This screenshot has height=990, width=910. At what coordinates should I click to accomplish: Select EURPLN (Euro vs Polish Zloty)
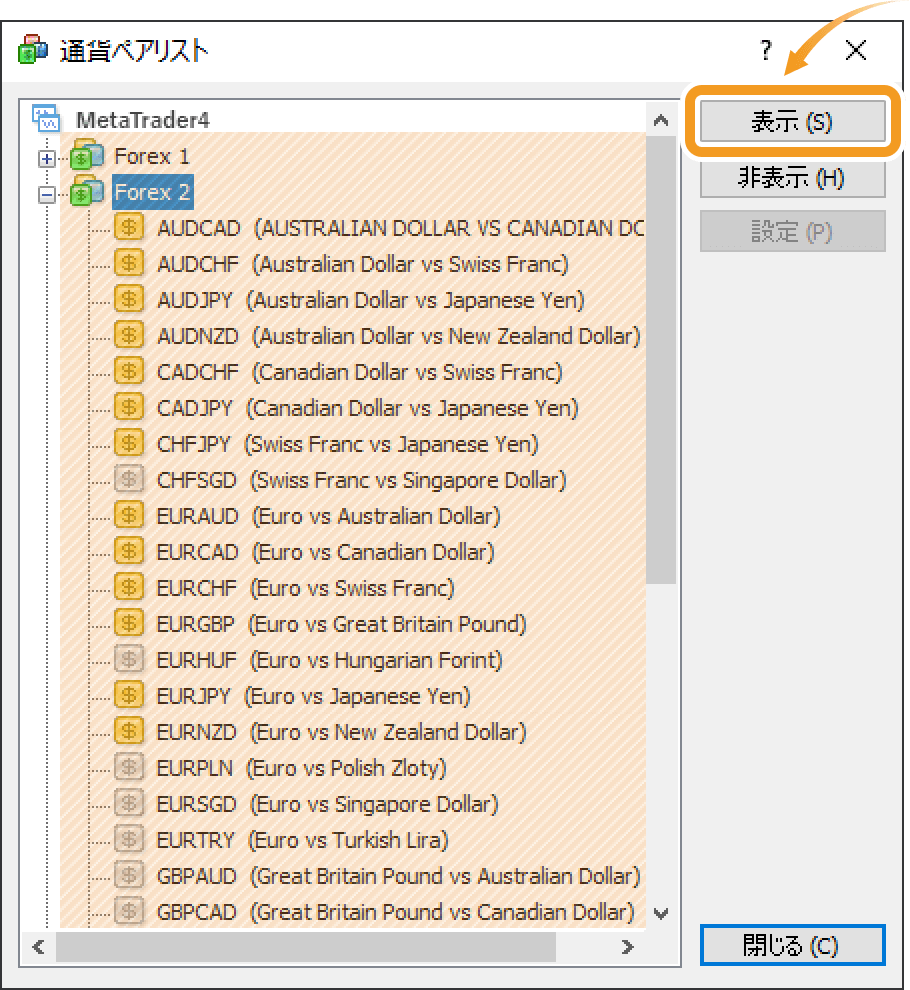point(302,768)
